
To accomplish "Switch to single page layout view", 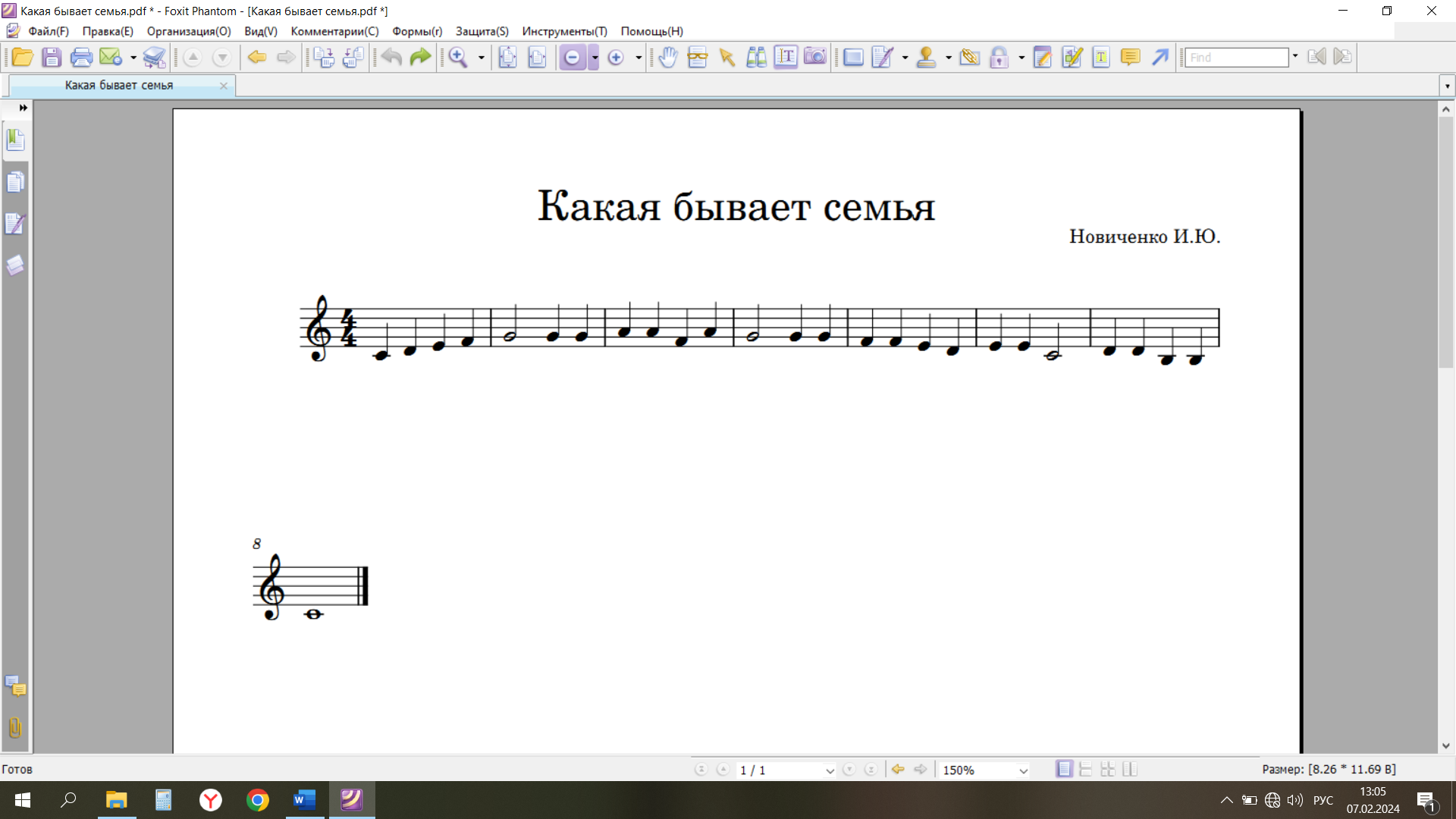I will tap(1064, 770).
